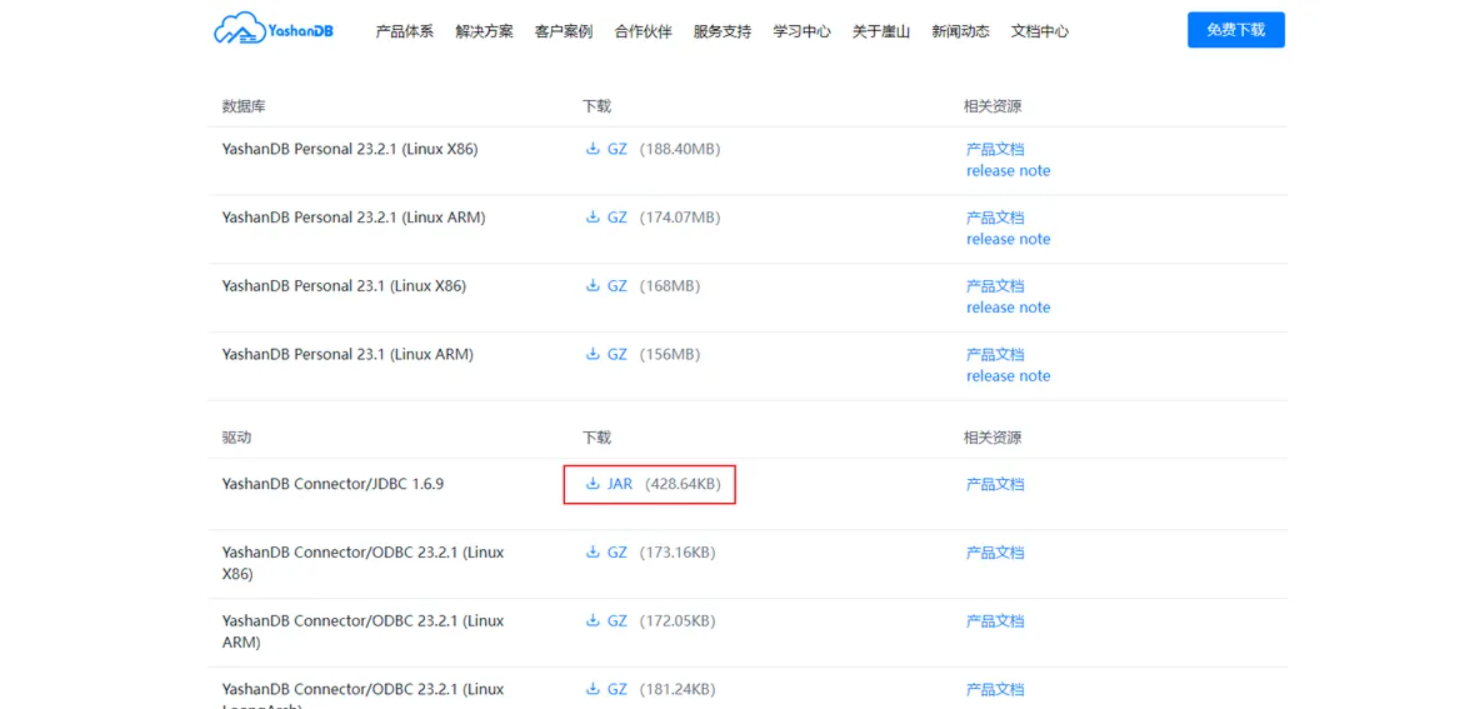Open 产品文档 for Connector/JDBC 1.6.9

995,484
